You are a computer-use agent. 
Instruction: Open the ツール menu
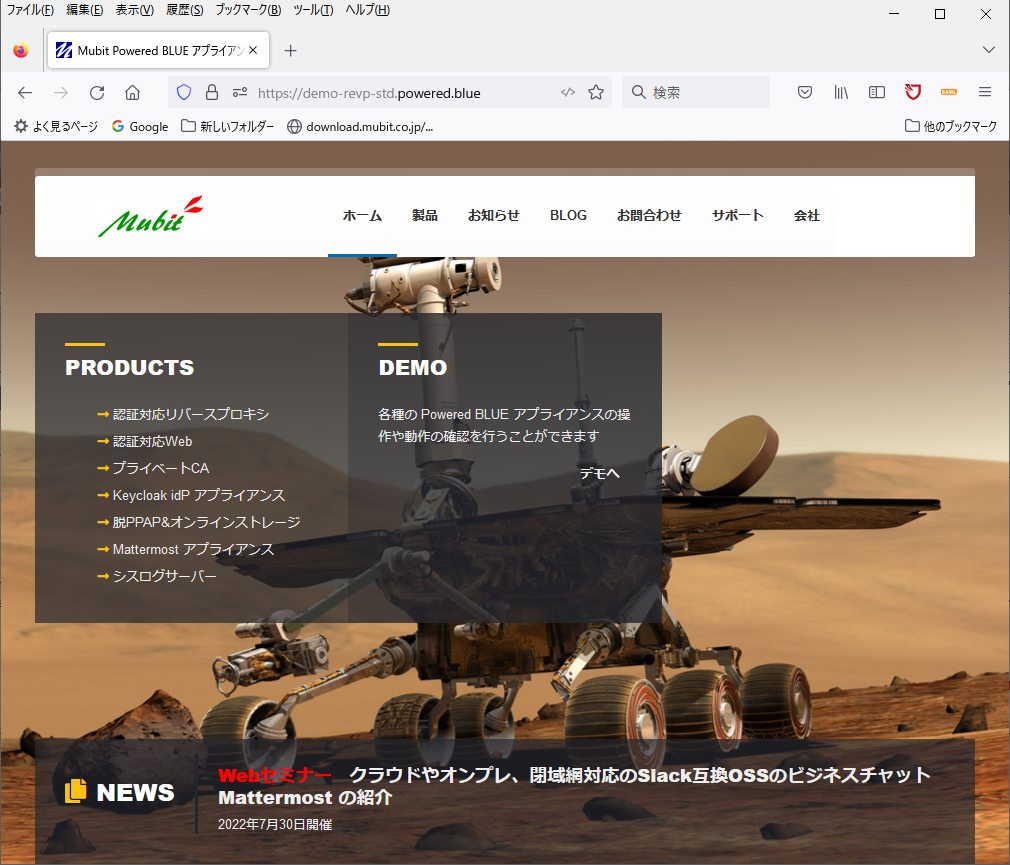(313, 10)
